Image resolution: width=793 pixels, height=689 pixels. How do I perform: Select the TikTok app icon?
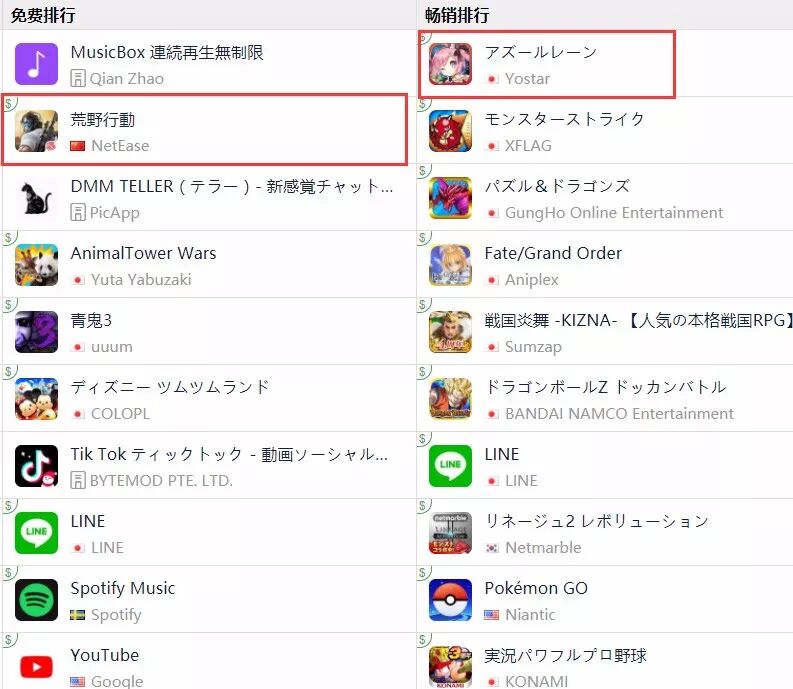[36, 466]
